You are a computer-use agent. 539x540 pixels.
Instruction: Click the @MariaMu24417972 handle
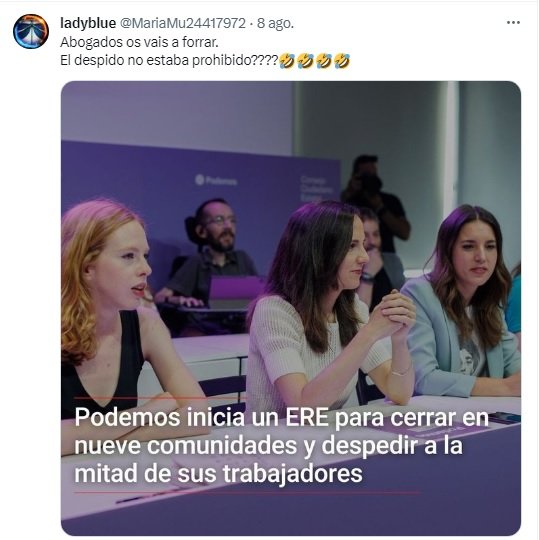click(x=183, y=23)
